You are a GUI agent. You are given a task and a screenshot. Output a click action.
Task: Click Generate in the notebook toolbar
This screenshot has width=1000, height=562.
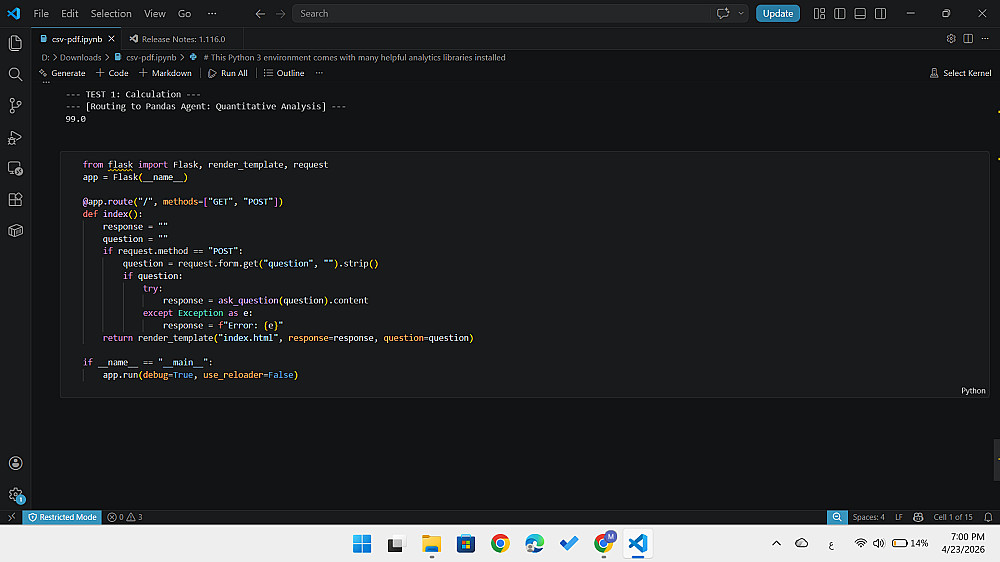tap(62, 73)
